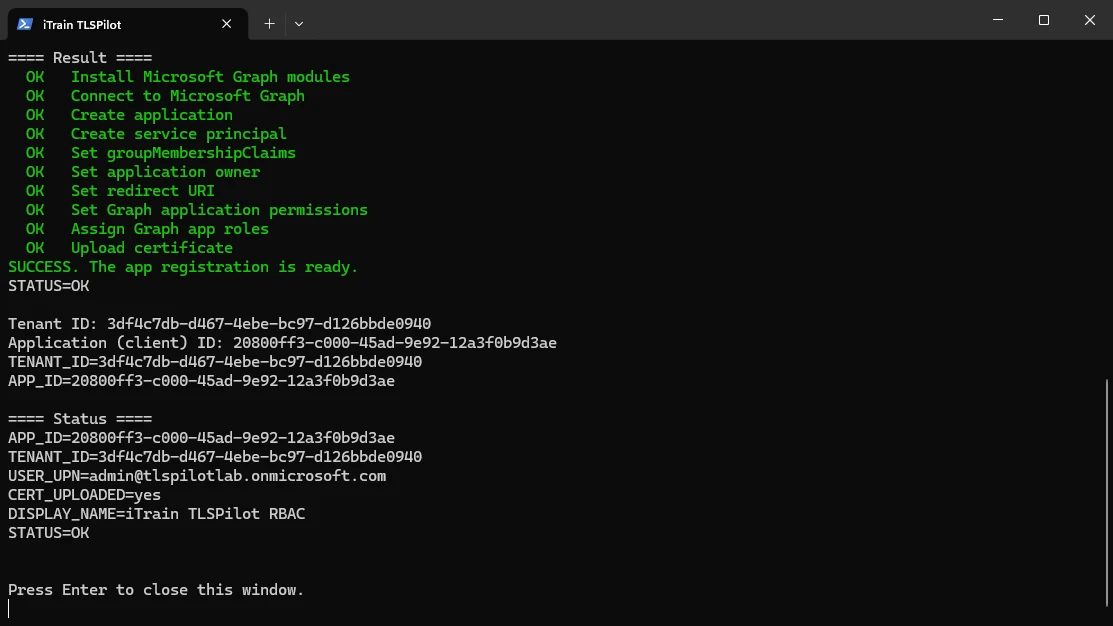Maximize the terminal window
The width and height of the screenshot is (1113, 626).
click(1043, 20)
